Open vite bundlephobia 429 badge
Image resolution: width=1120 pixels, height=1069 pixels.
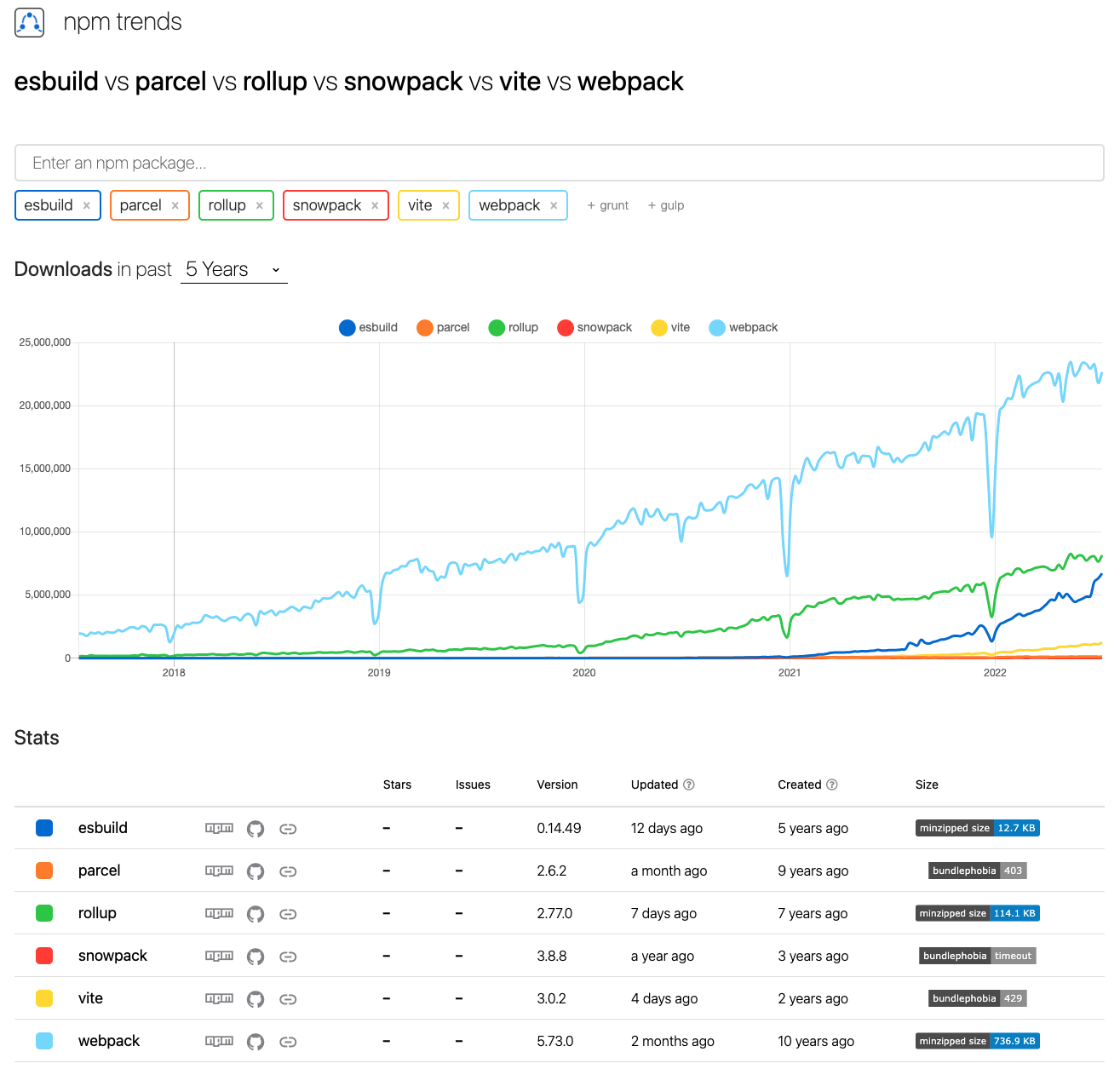point(978,998)
